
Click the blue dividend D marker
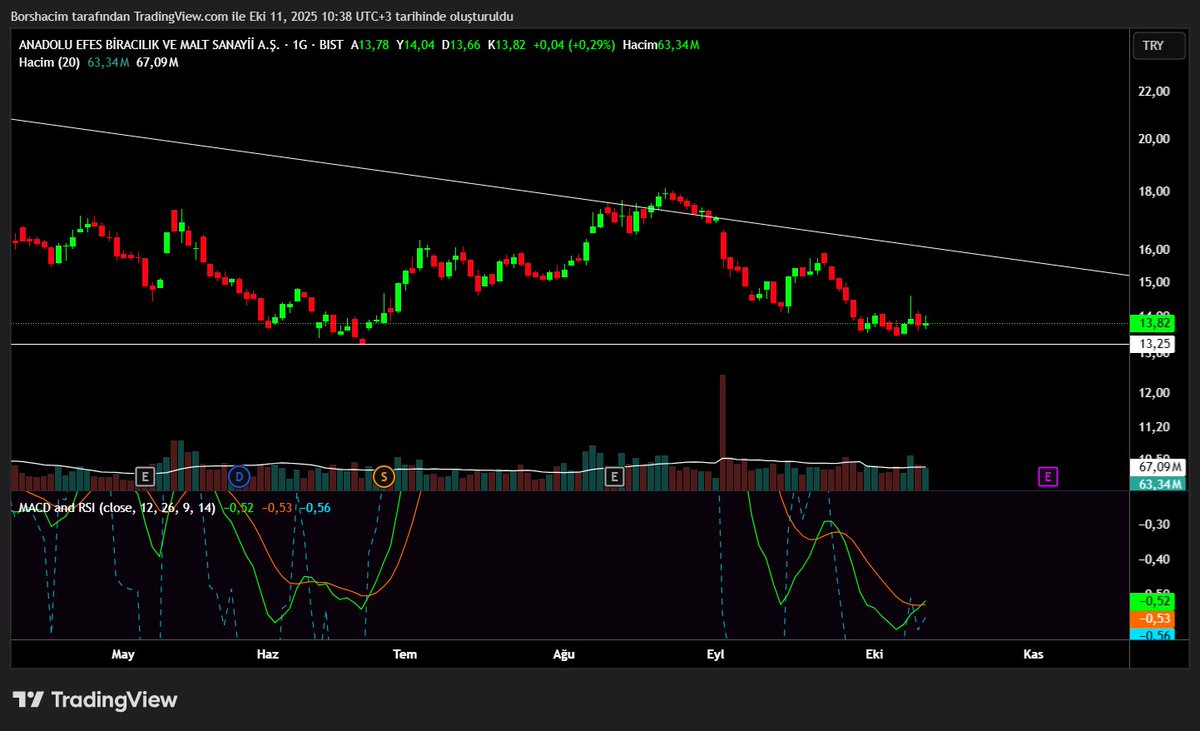pyautogui.click(x=238, y=476)
